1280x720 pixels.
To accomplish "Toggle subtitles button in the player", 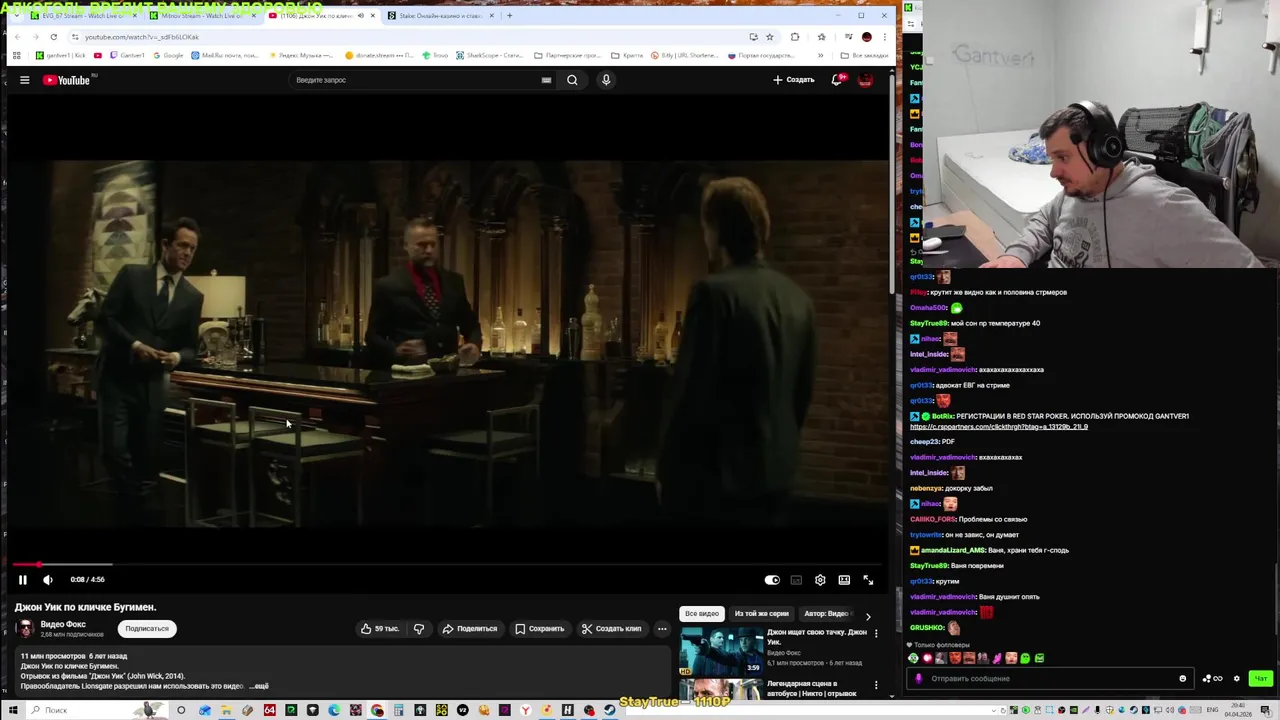I will click(x=796, y=580).
